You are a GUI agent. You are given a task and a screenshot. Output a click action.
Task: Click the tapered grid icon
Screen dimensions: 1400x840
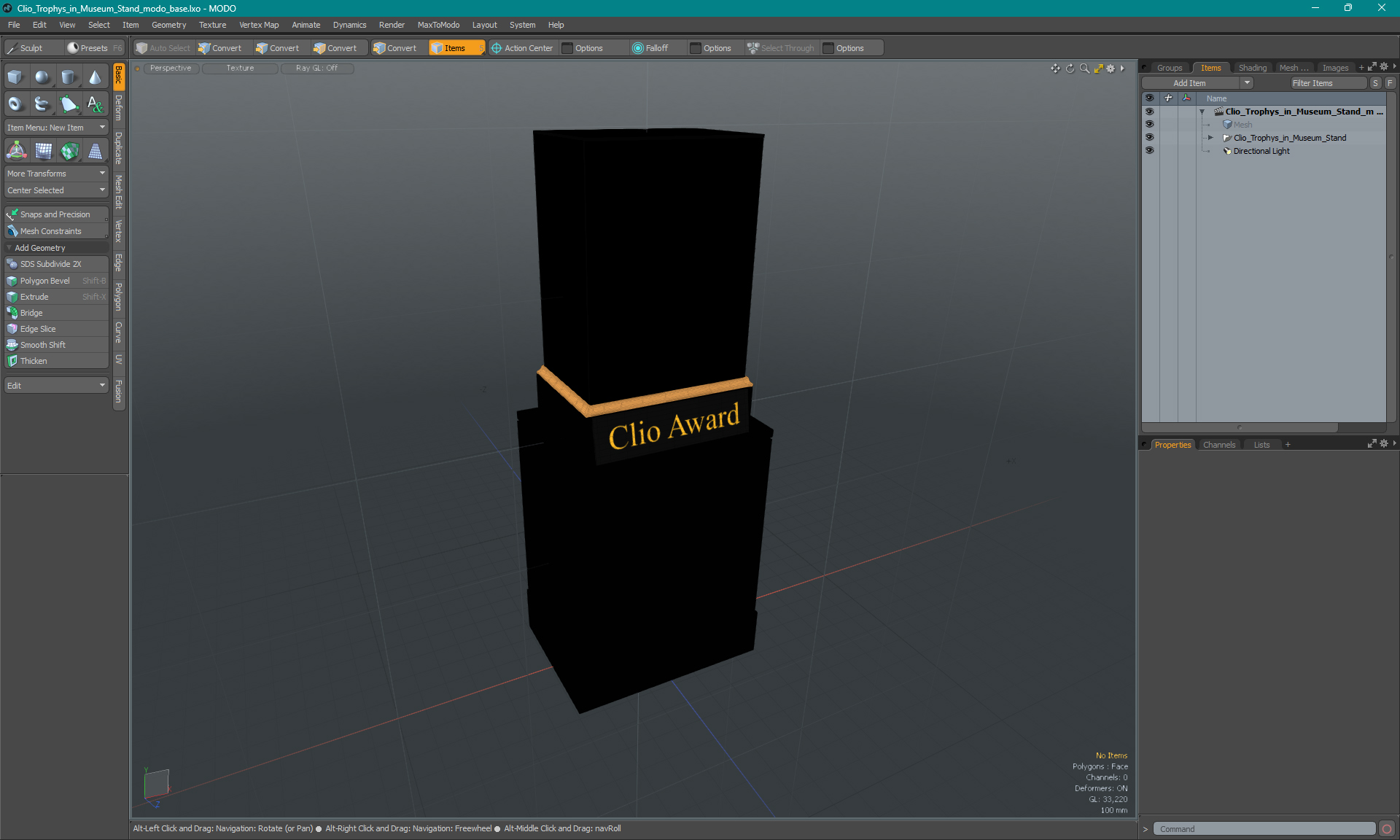pos(95,151)
